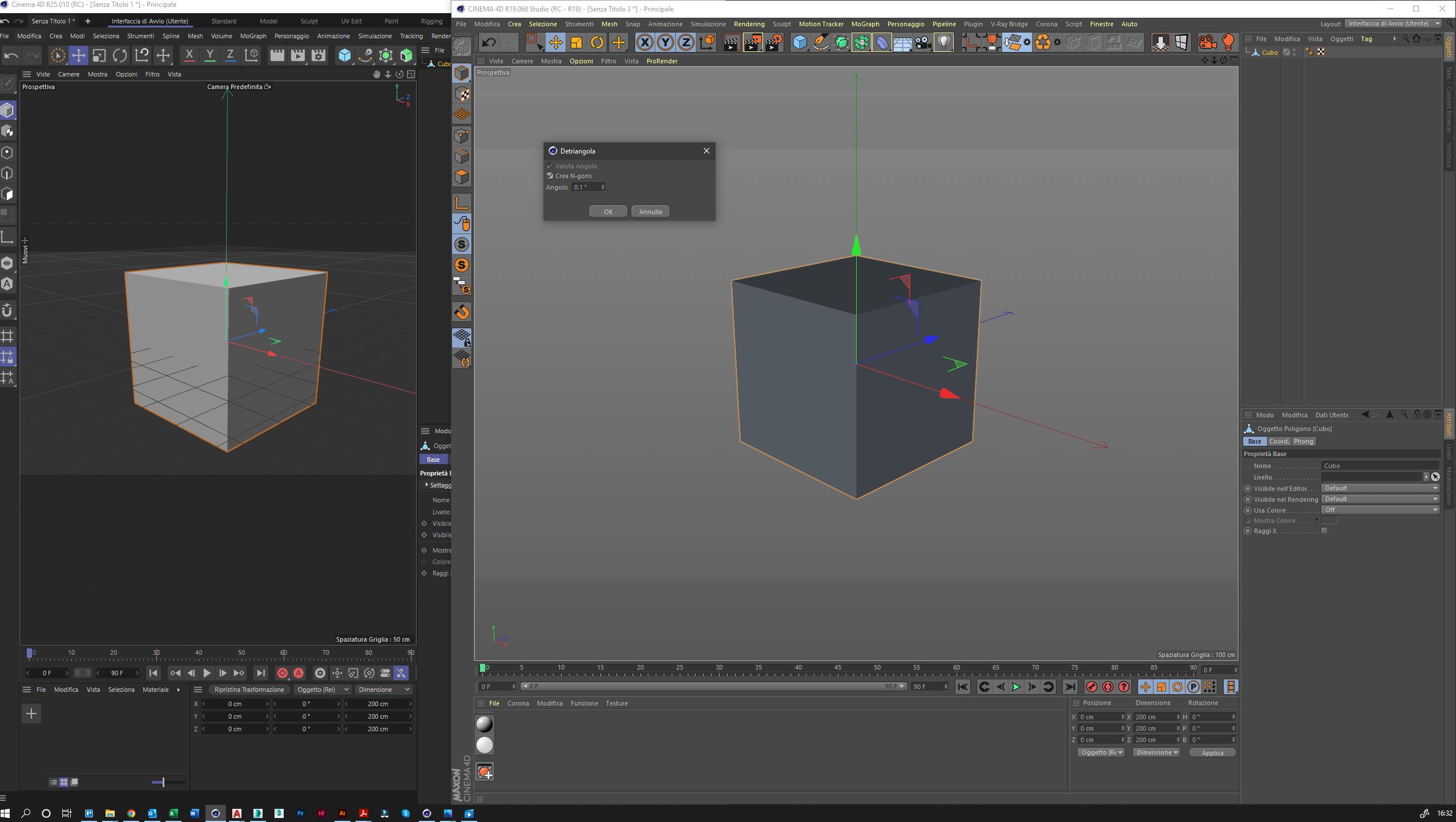Select the Rotate tool in R19 toolbar
The image size is (1456, 822).
pyautogui.click(x=597, y=42)
